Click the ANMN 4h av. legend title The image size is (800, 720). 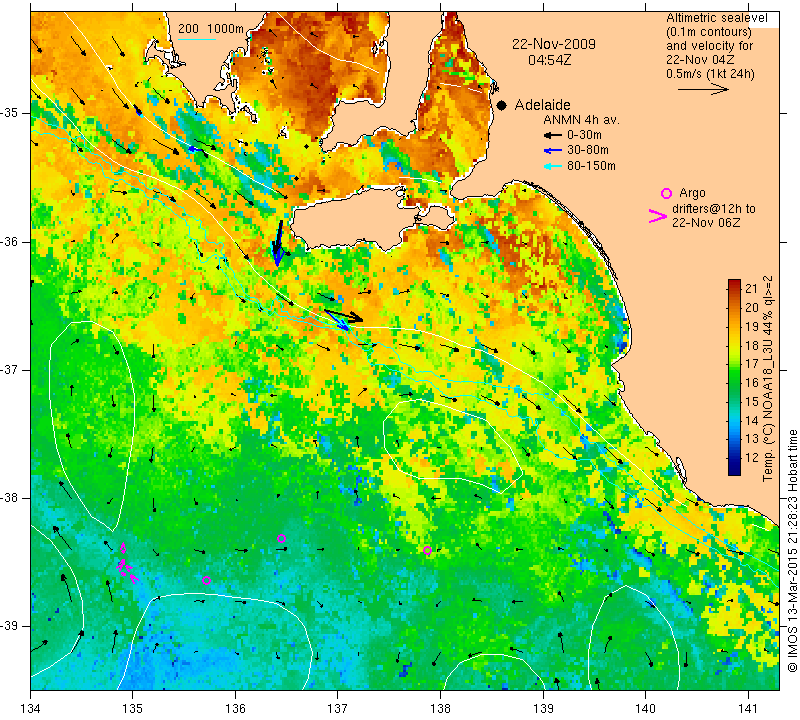(x=581, y=120)
